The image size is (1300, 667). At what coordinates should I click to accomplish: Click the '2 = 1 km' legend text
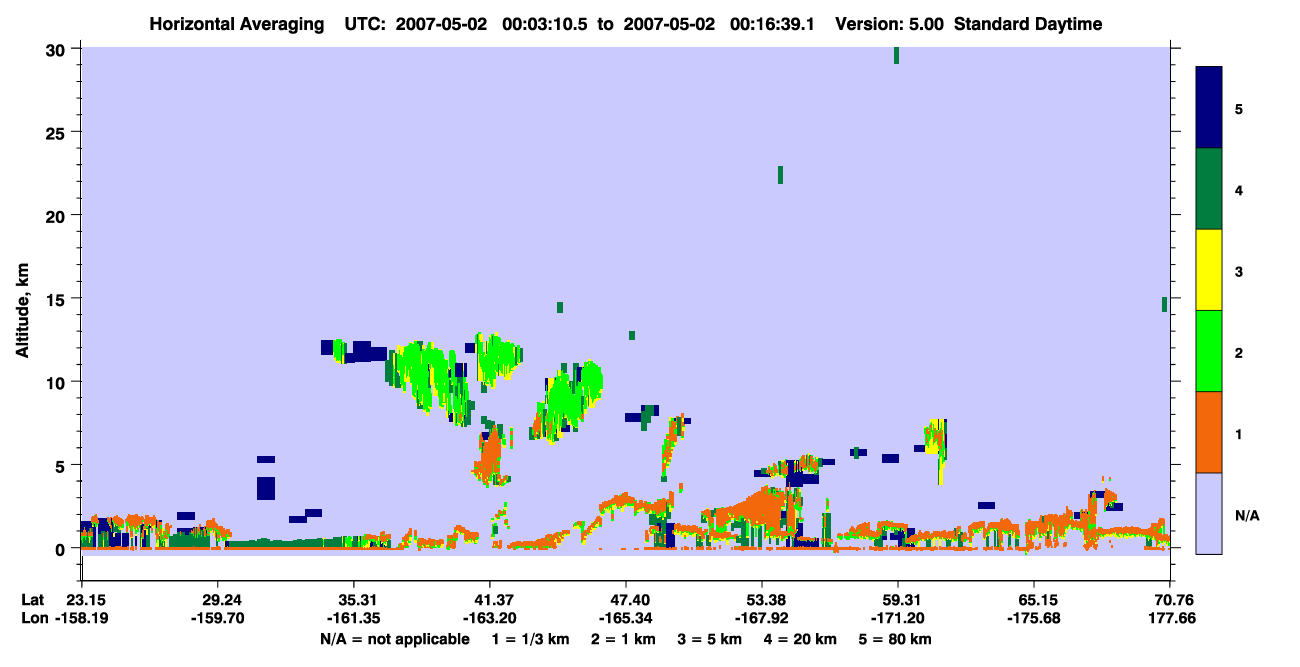625,639
